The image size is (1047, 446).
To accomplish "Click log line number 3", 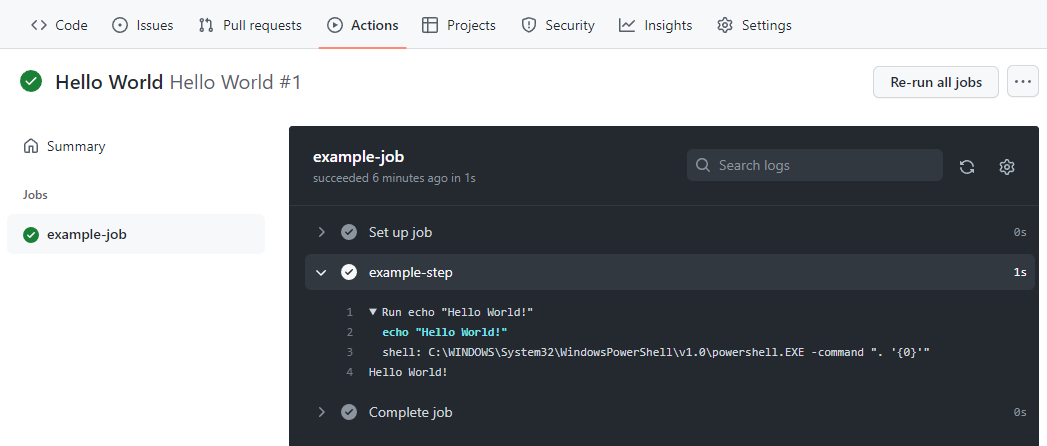I will (x=349, y=352).
